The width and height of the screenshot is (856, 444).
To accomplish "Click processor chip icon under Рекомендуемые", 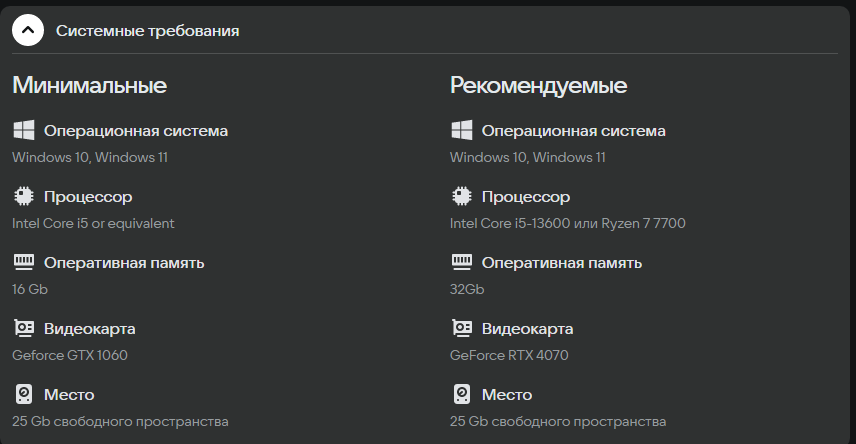I will [461, 196].
